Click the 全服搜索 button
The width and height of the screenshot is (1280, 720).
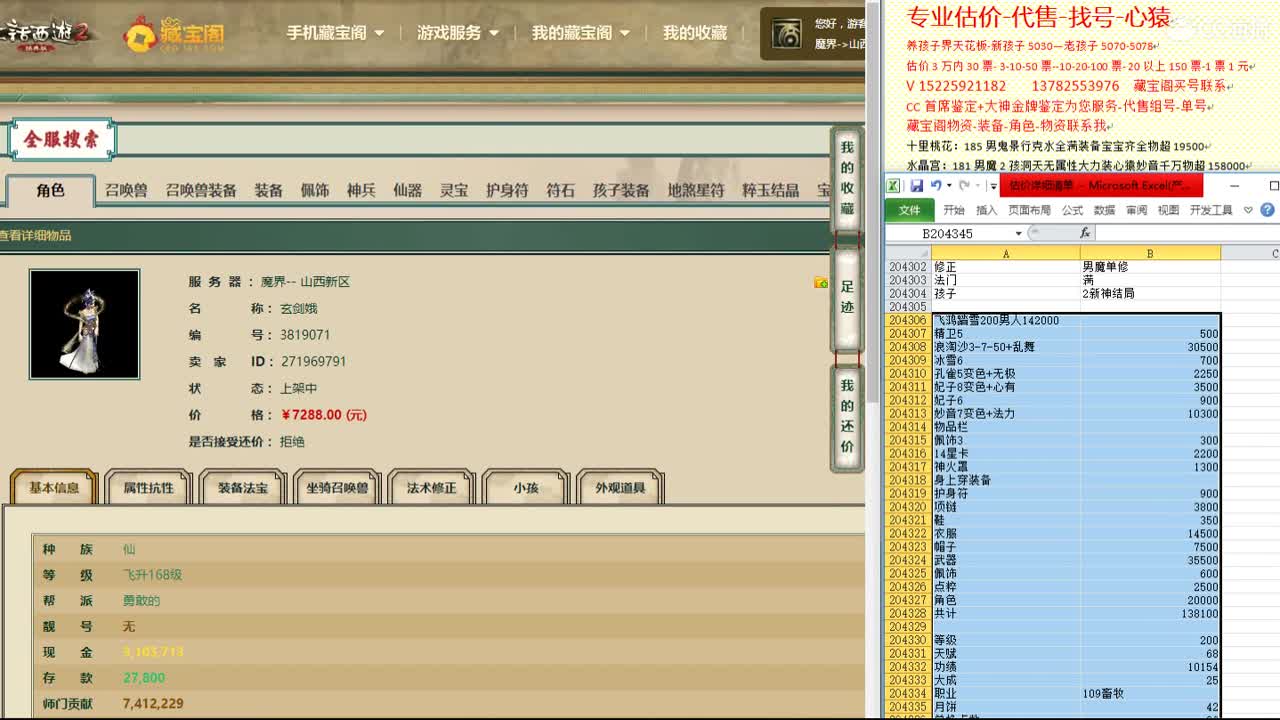point(62,139)
